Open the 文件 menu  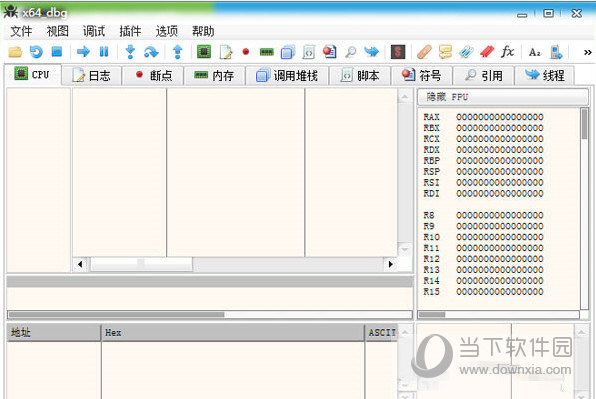(x=21, y=31)
